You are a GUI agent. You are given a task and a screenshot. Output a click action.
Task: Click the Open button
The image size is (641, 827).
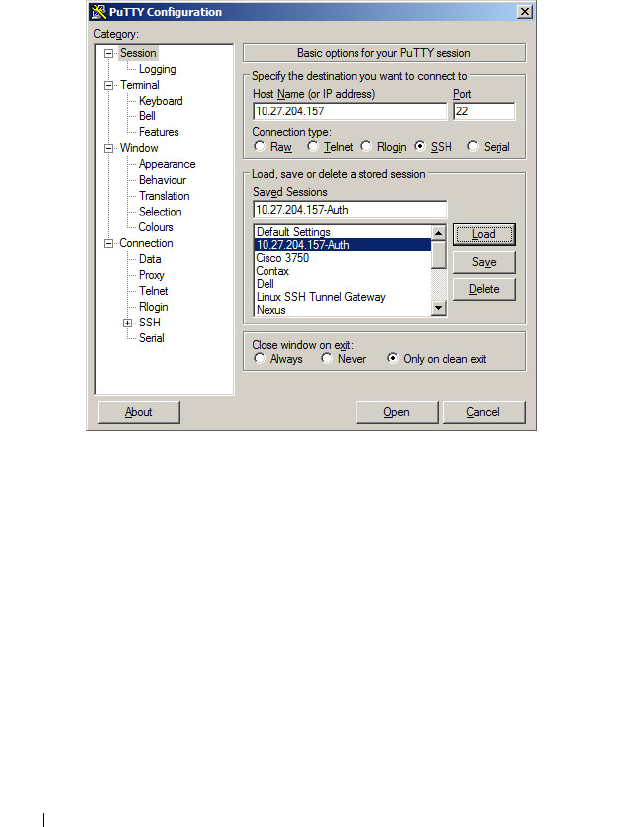[x=397, y=412]
